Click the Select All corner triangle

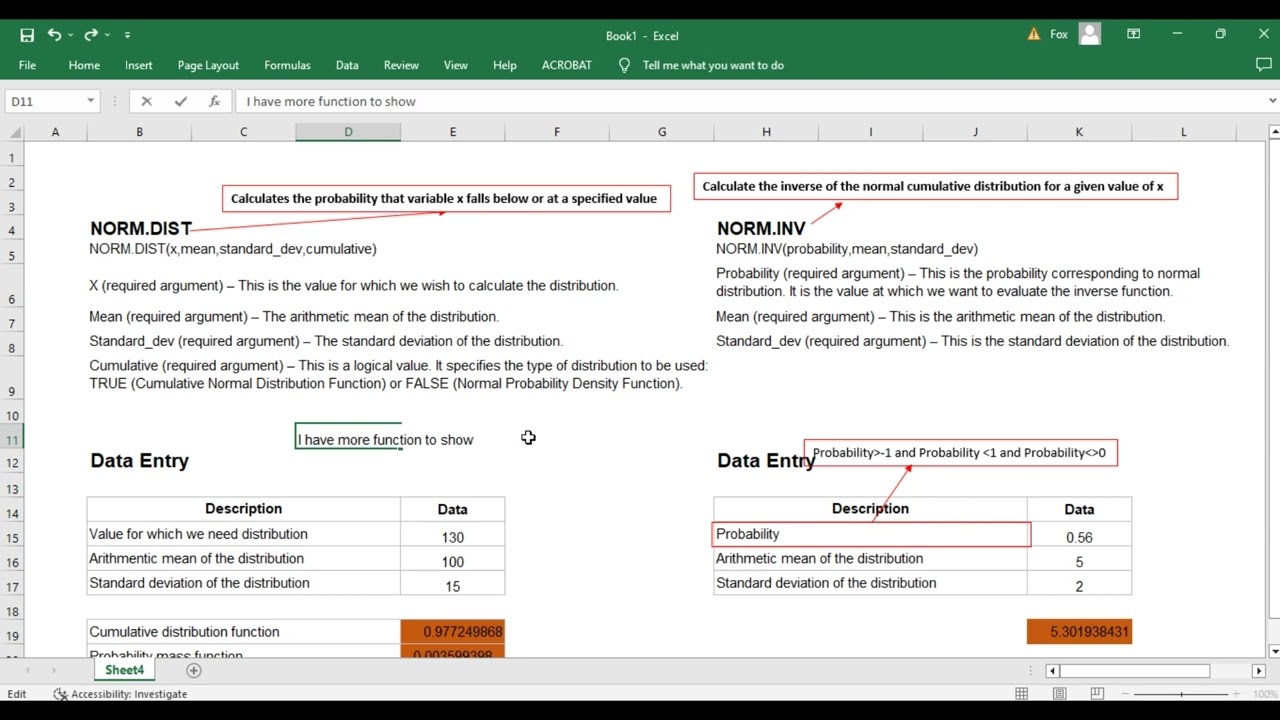[13, 132]
